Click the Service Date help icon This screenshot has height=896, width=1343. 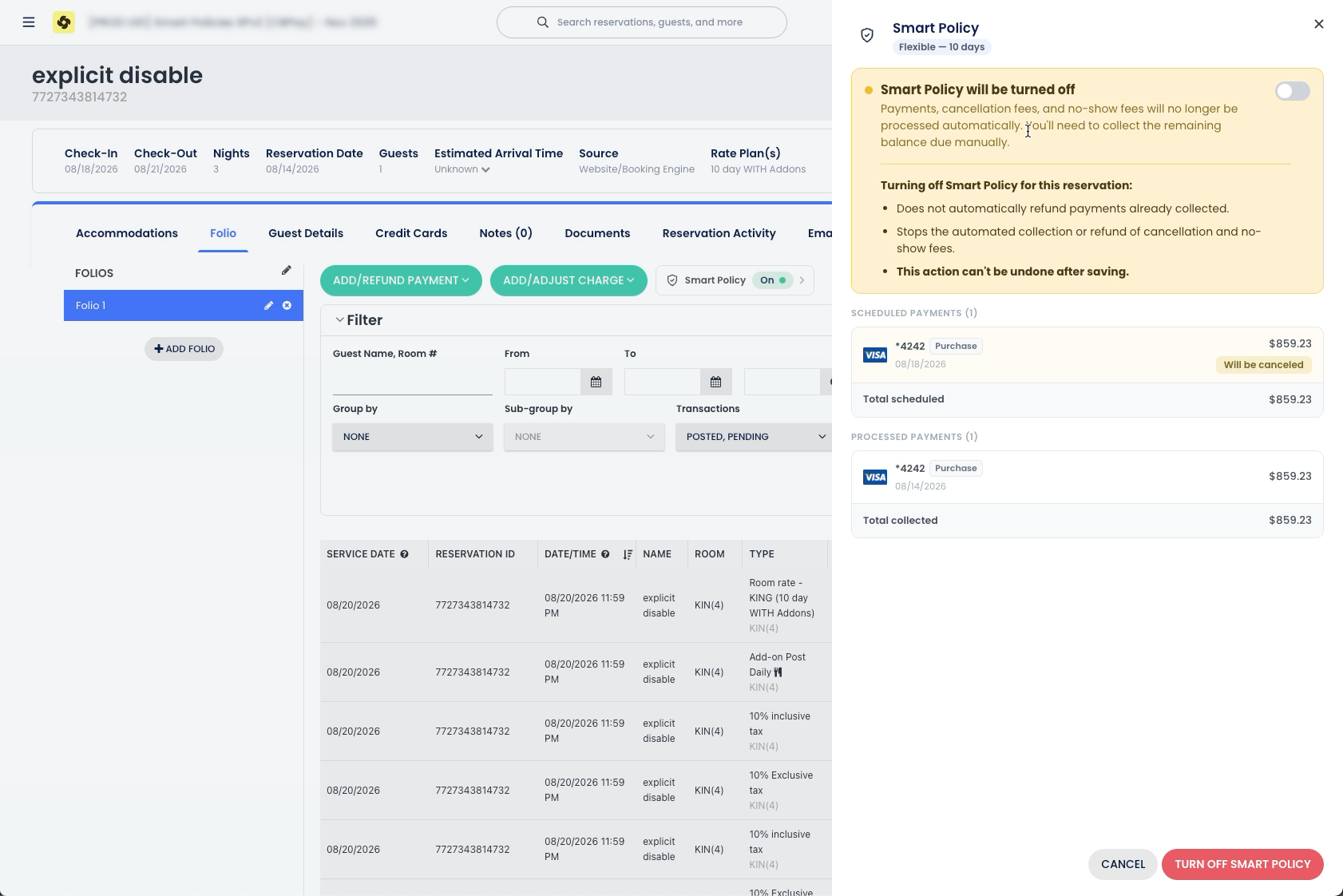[x=405, y=554]
